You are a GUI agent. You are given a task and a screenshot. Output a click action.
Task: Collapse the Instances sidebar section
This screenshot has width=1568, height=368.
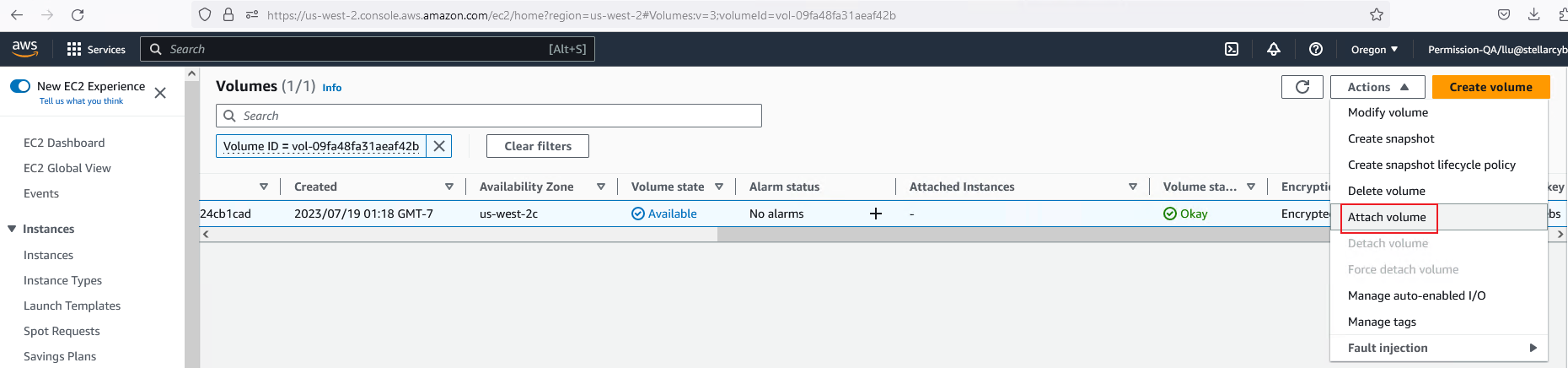coord(12,229)
